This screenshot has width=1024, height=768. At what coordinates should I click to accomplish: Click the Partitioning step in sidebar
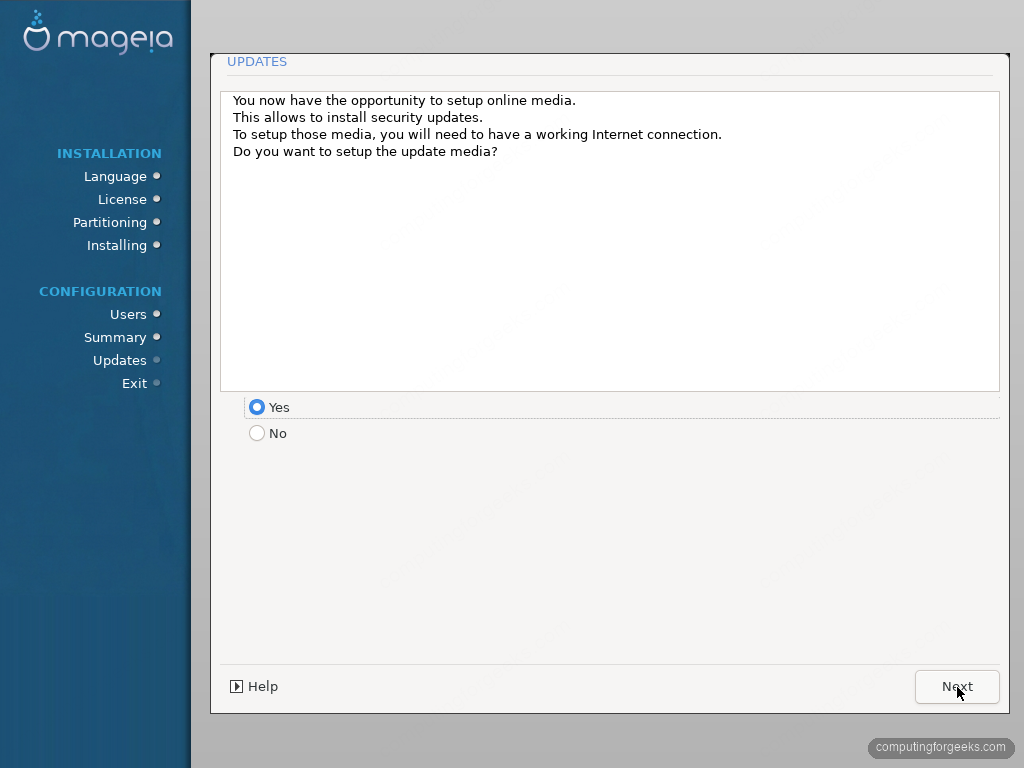(x=110, y=223)
